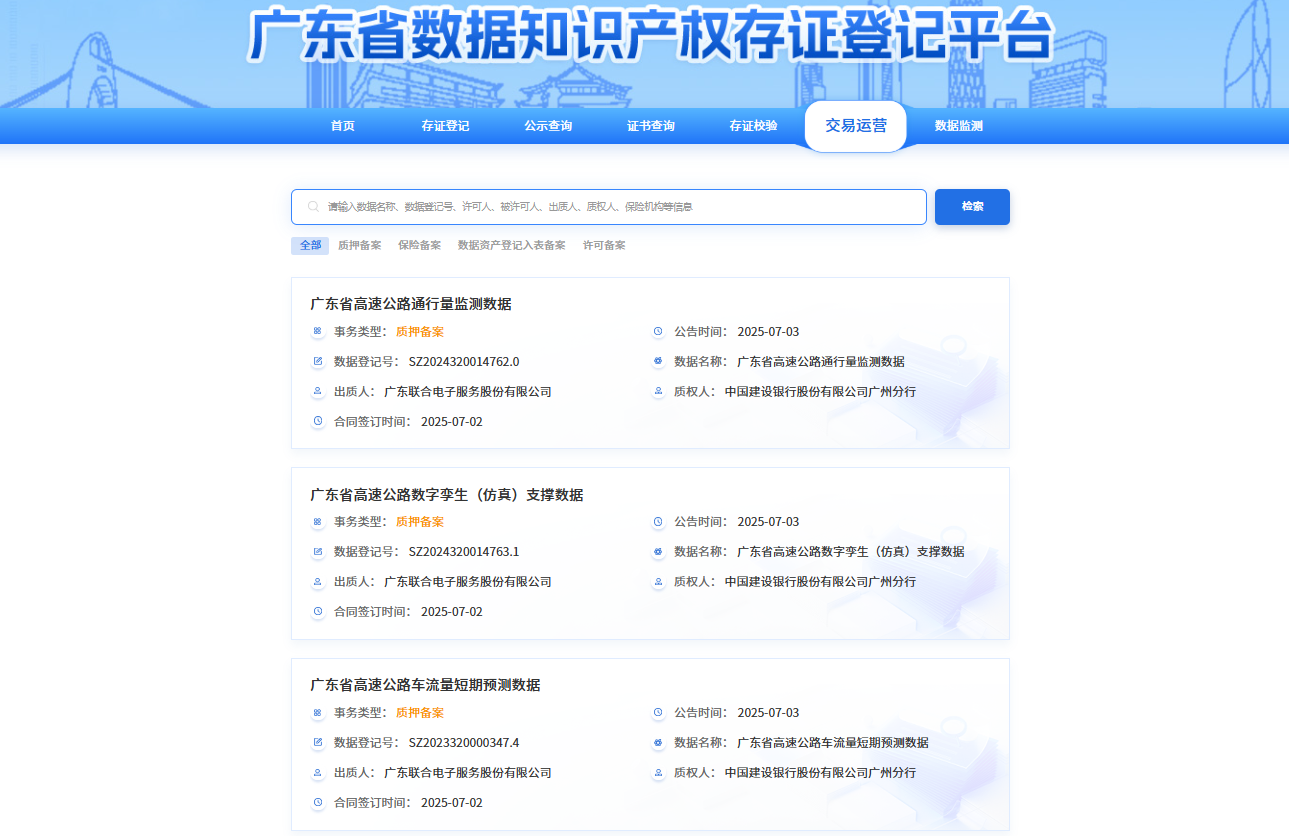Click 质权人 person icon in 通行量监测数据 card
1289x836 pixels.
tap(658, 391)
